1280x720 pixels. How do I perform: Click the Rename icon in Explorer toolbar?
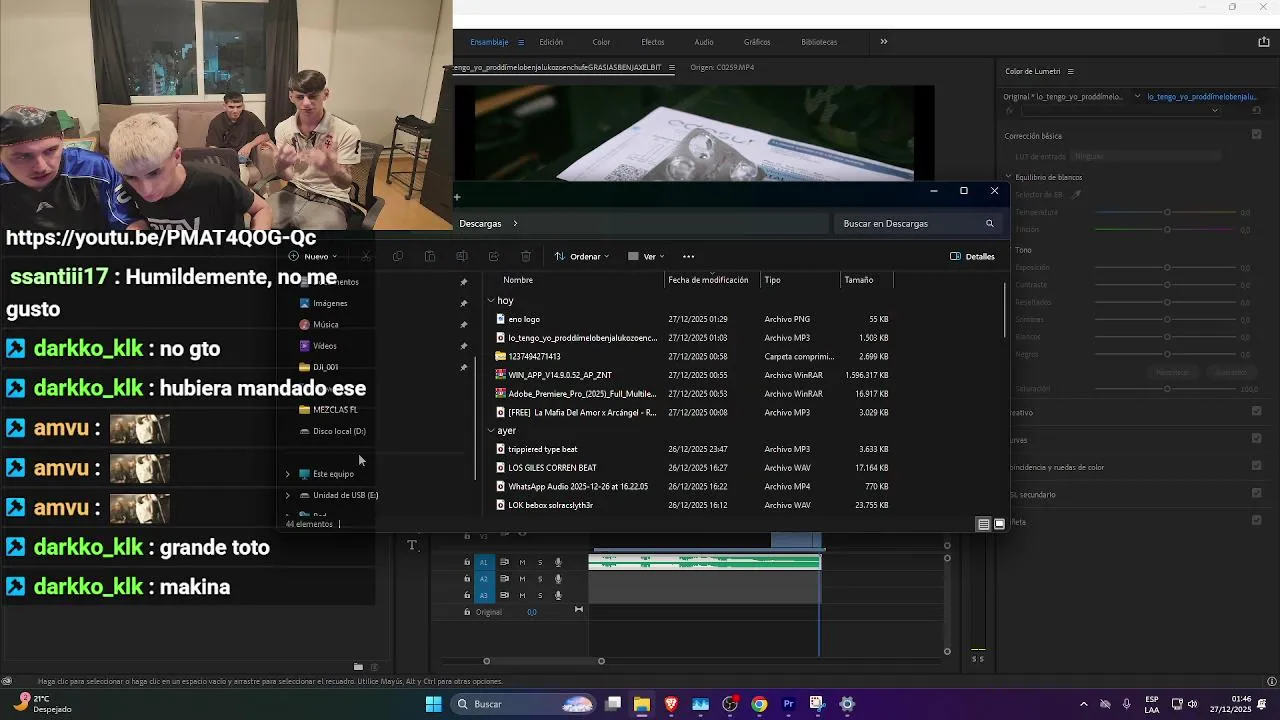[462, 256]
